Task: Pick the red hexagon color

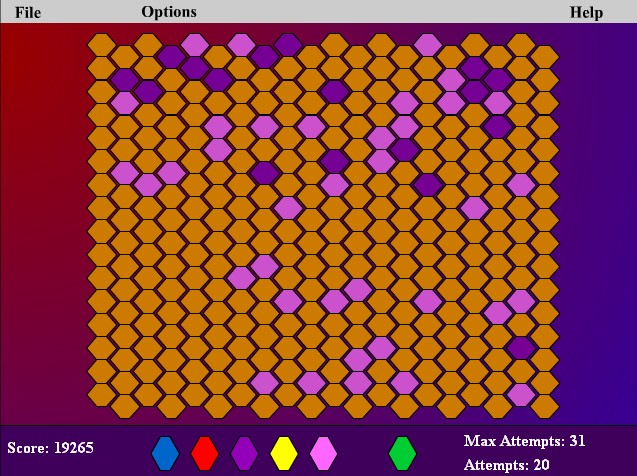Action: [205, 453]
